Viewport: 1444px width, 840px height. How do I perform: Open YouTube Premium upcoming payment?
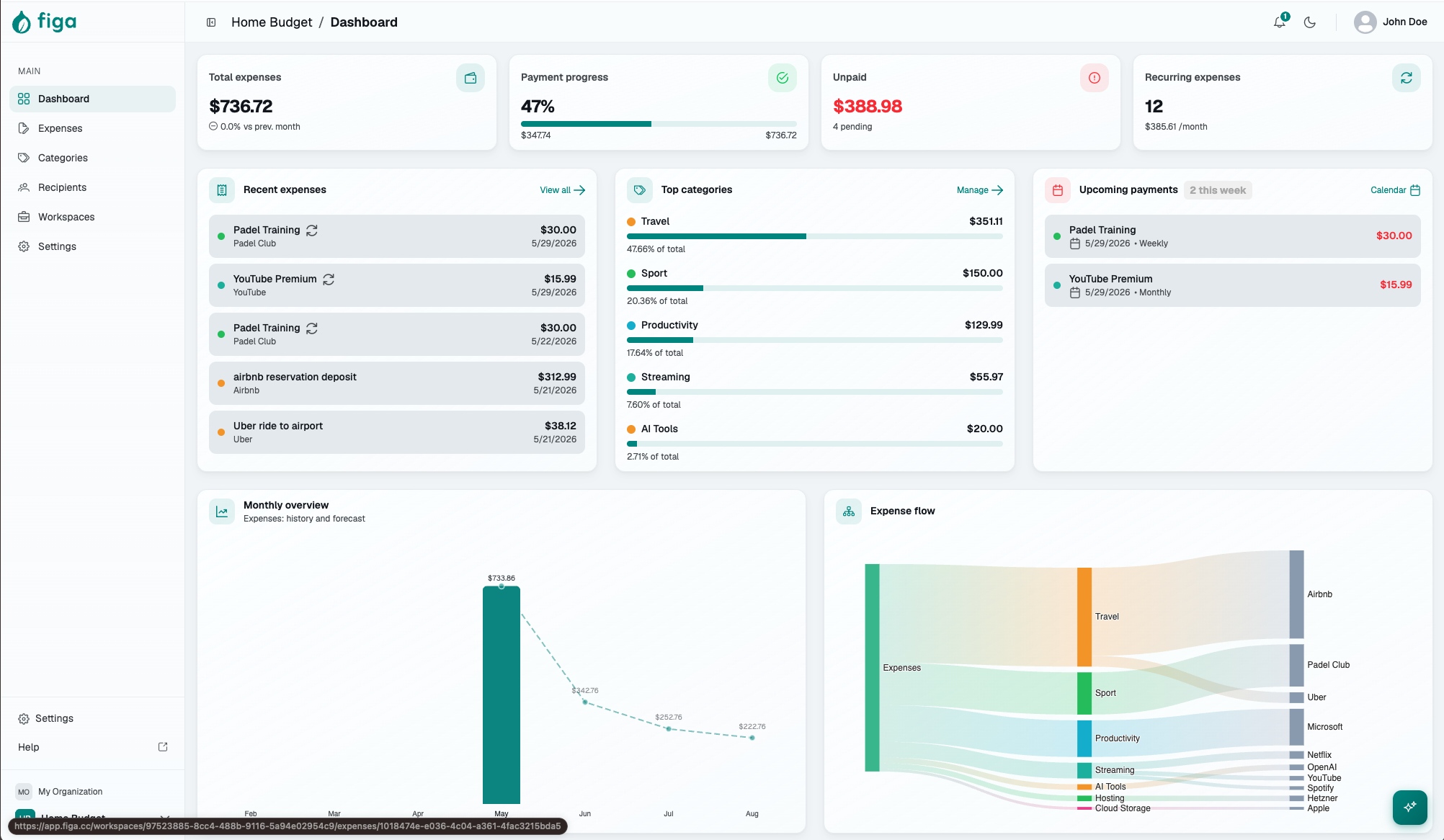pyautogui.click(x=1233, y=285)
